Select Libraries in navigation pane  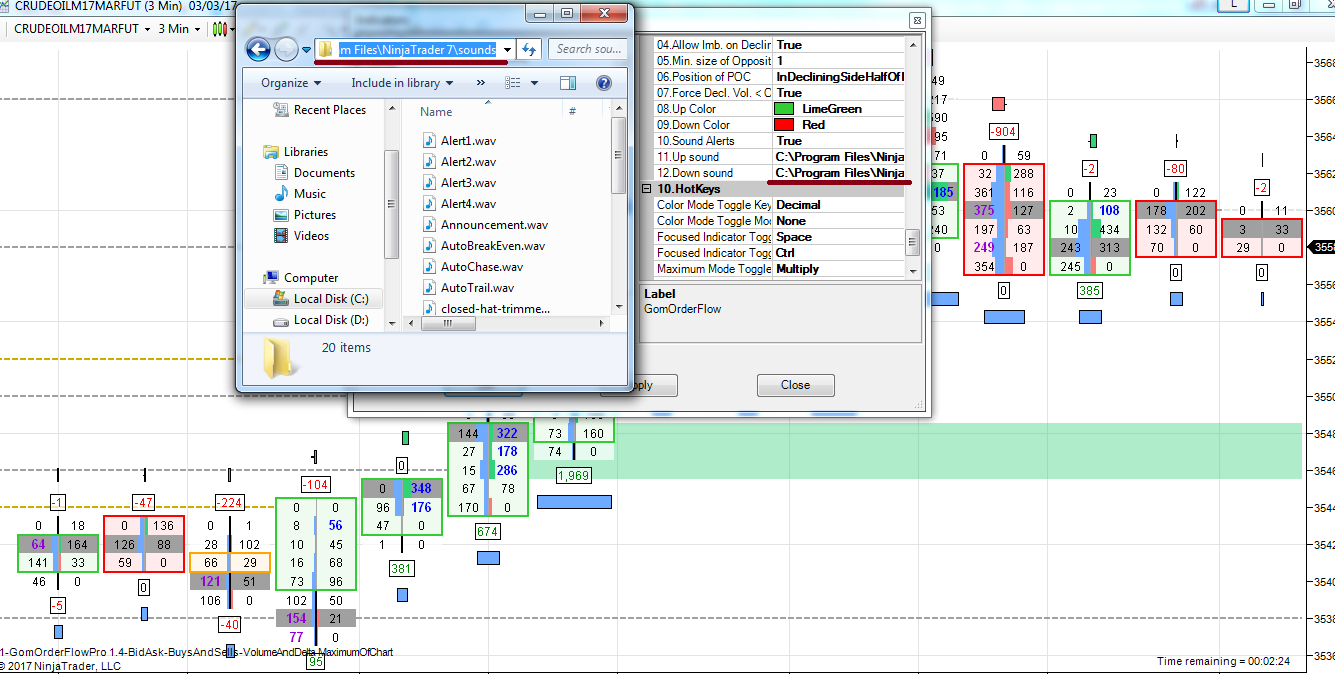[295, 152]
